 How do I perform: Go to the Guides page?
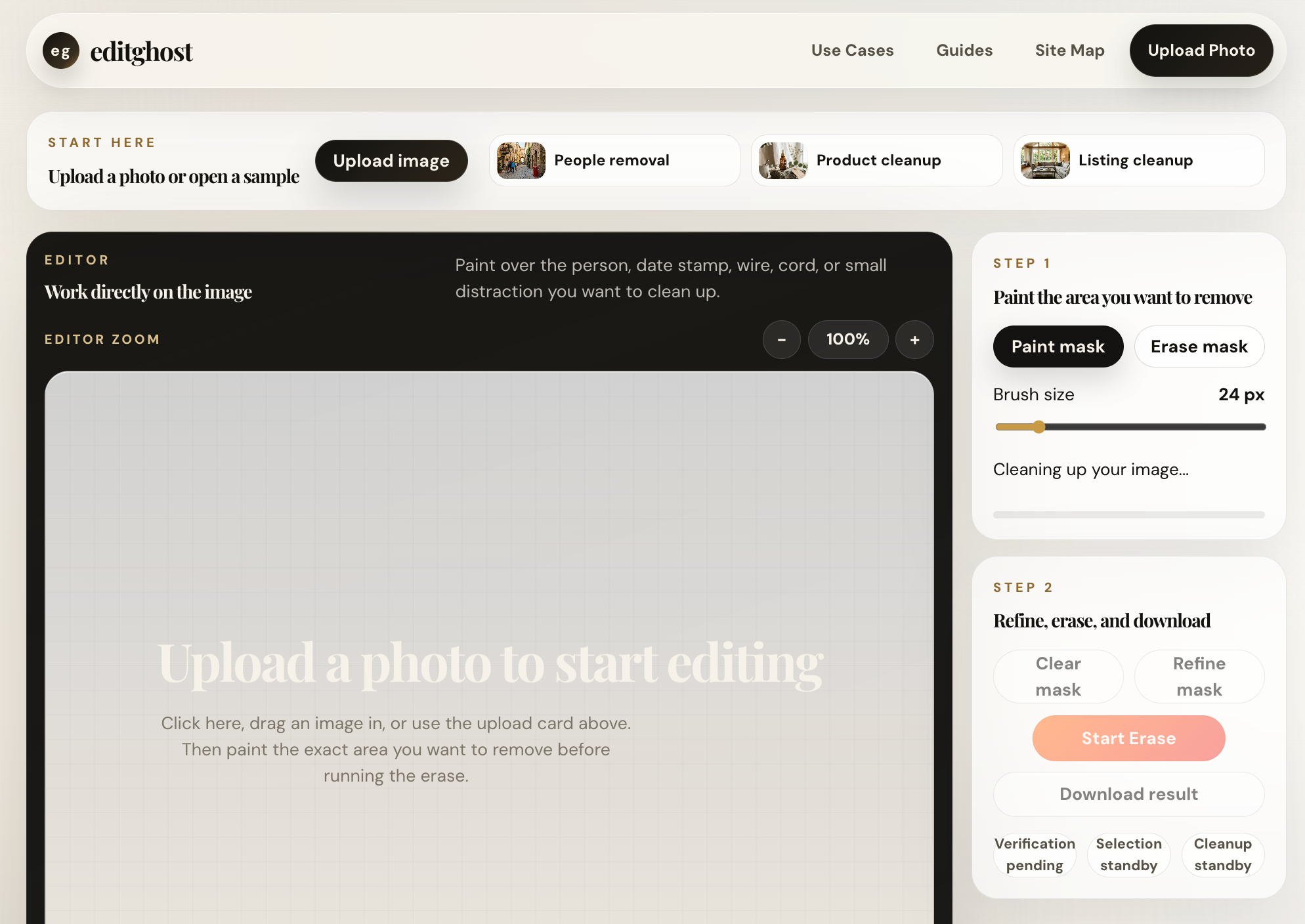[964, 51]
